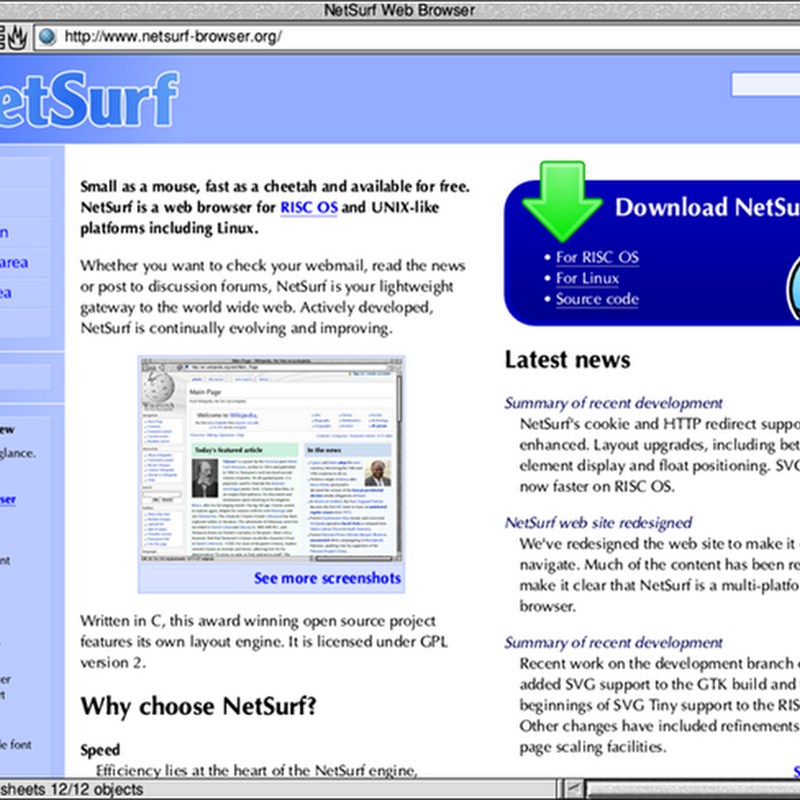Open the Wikipedia screenshot thumbnail
The height and width of the screenshot is (800, 800).
[x=271, y=460]
